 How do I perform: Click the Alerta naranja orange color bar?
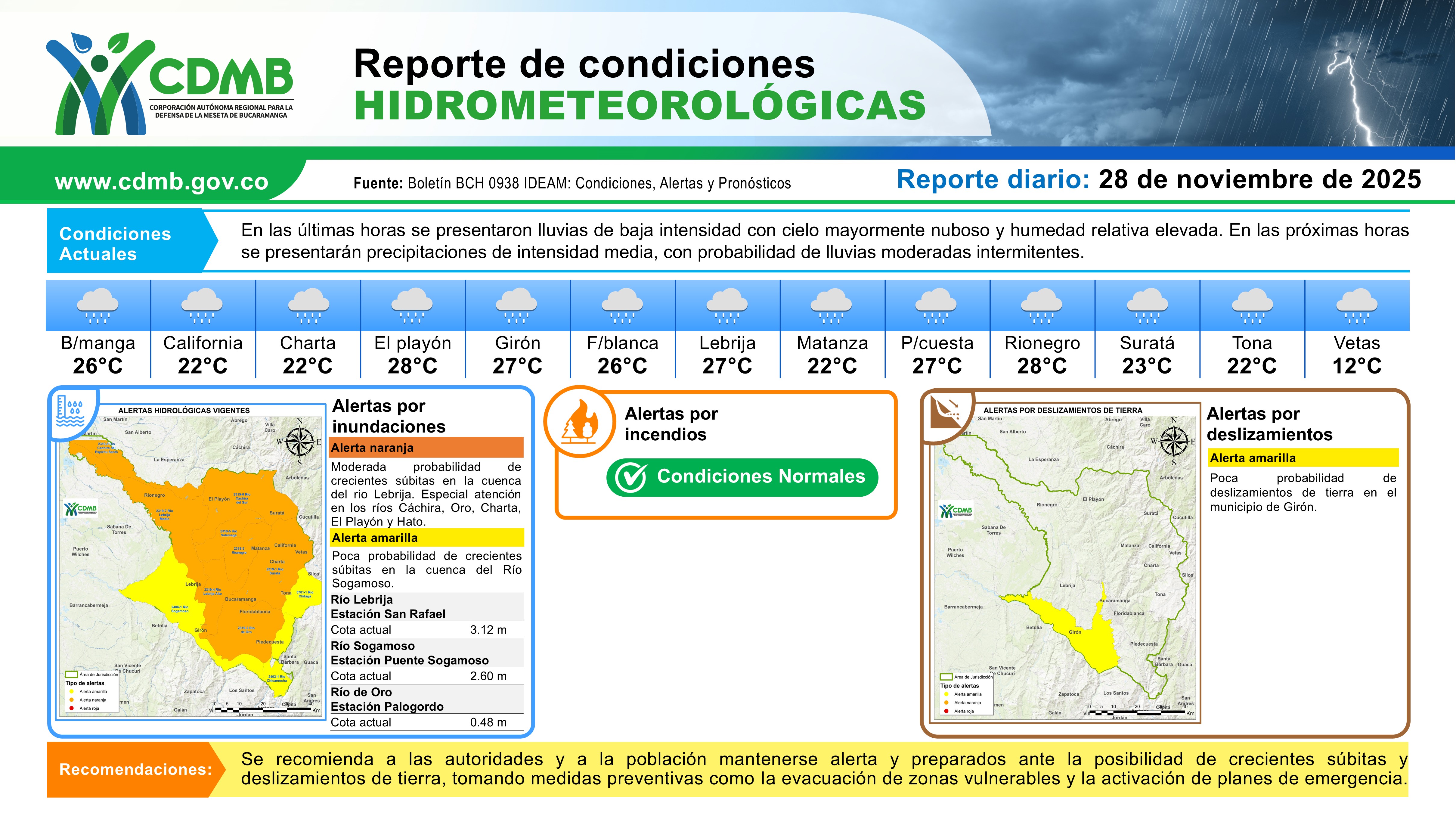pyautogui.click(x=426, y=448)
